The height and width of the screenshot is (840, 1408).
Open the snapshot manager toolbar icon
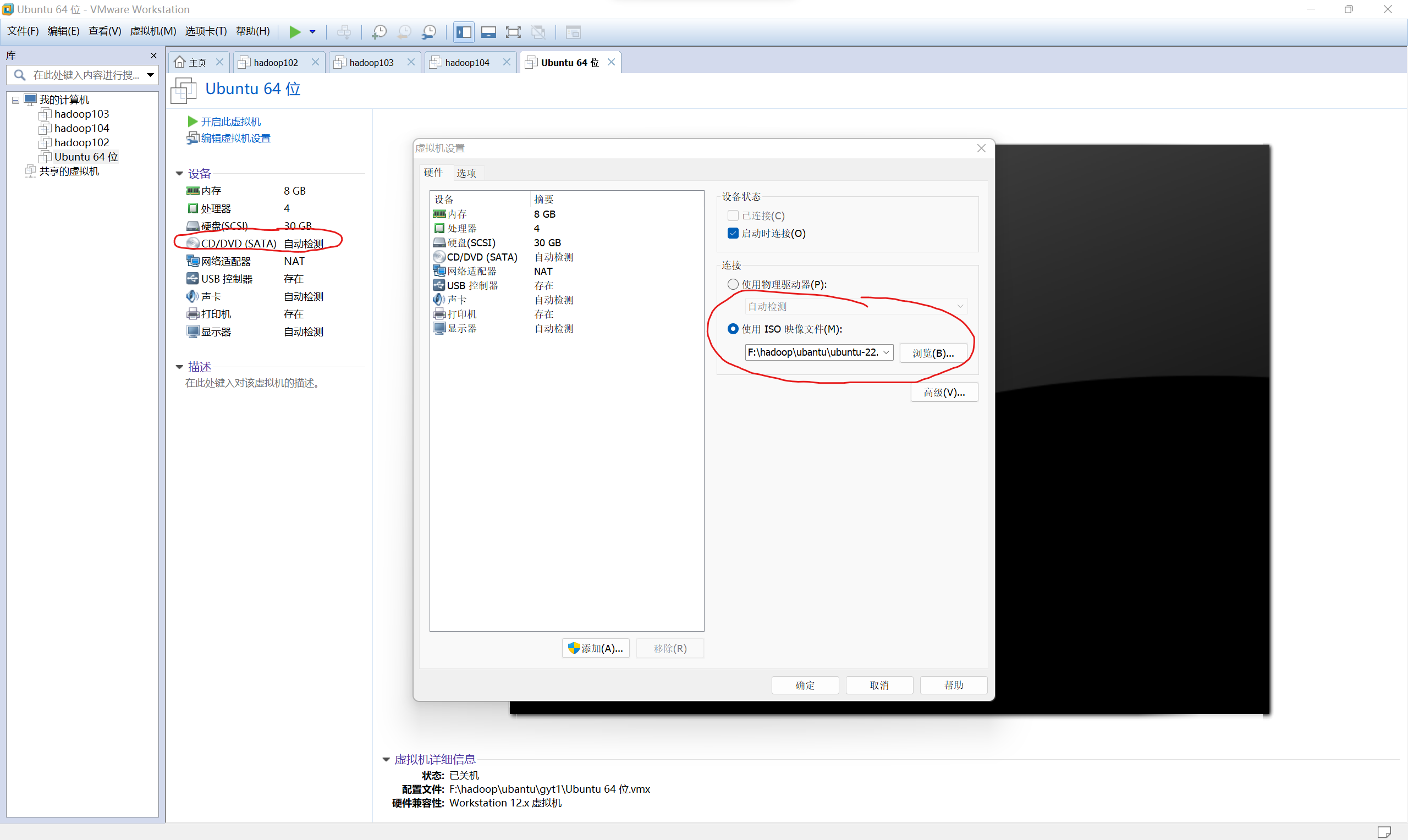tap(428, 32)
